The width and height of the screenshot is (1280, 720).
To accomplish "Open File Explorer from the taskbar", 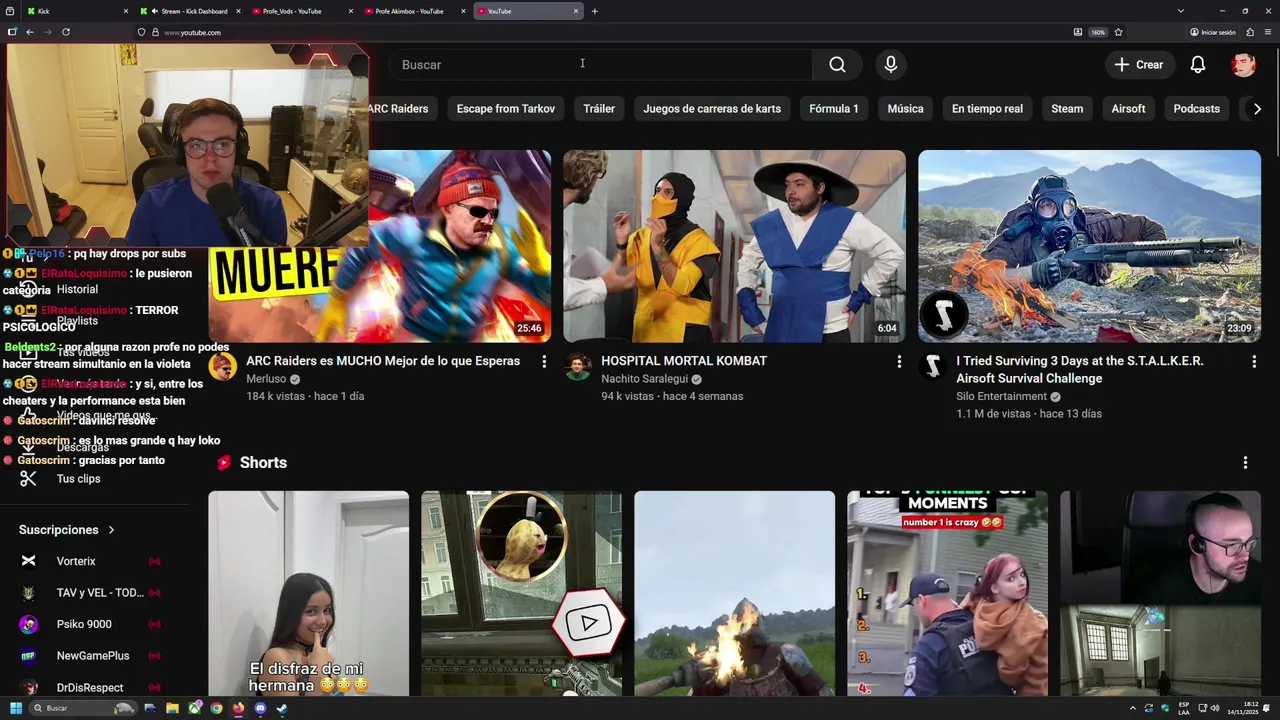I will pos(172,708).
